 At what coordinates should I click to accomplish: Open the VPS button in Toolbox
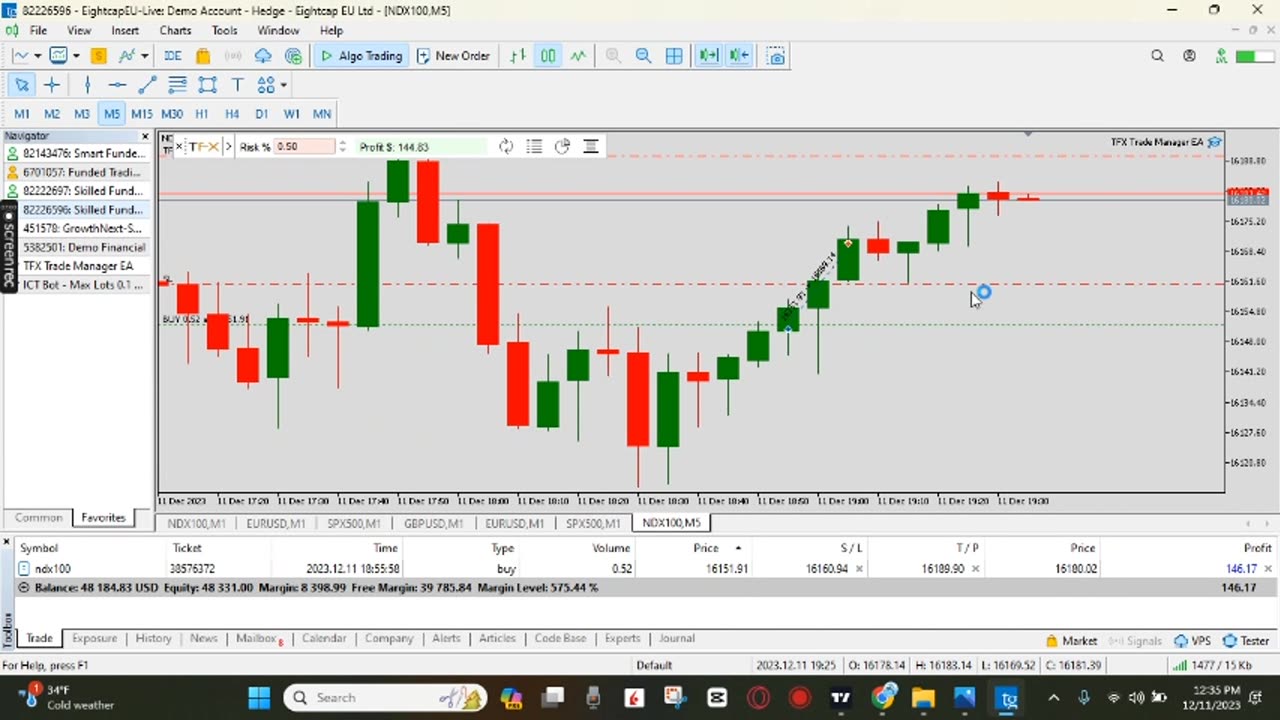(x=1193, y=641)
